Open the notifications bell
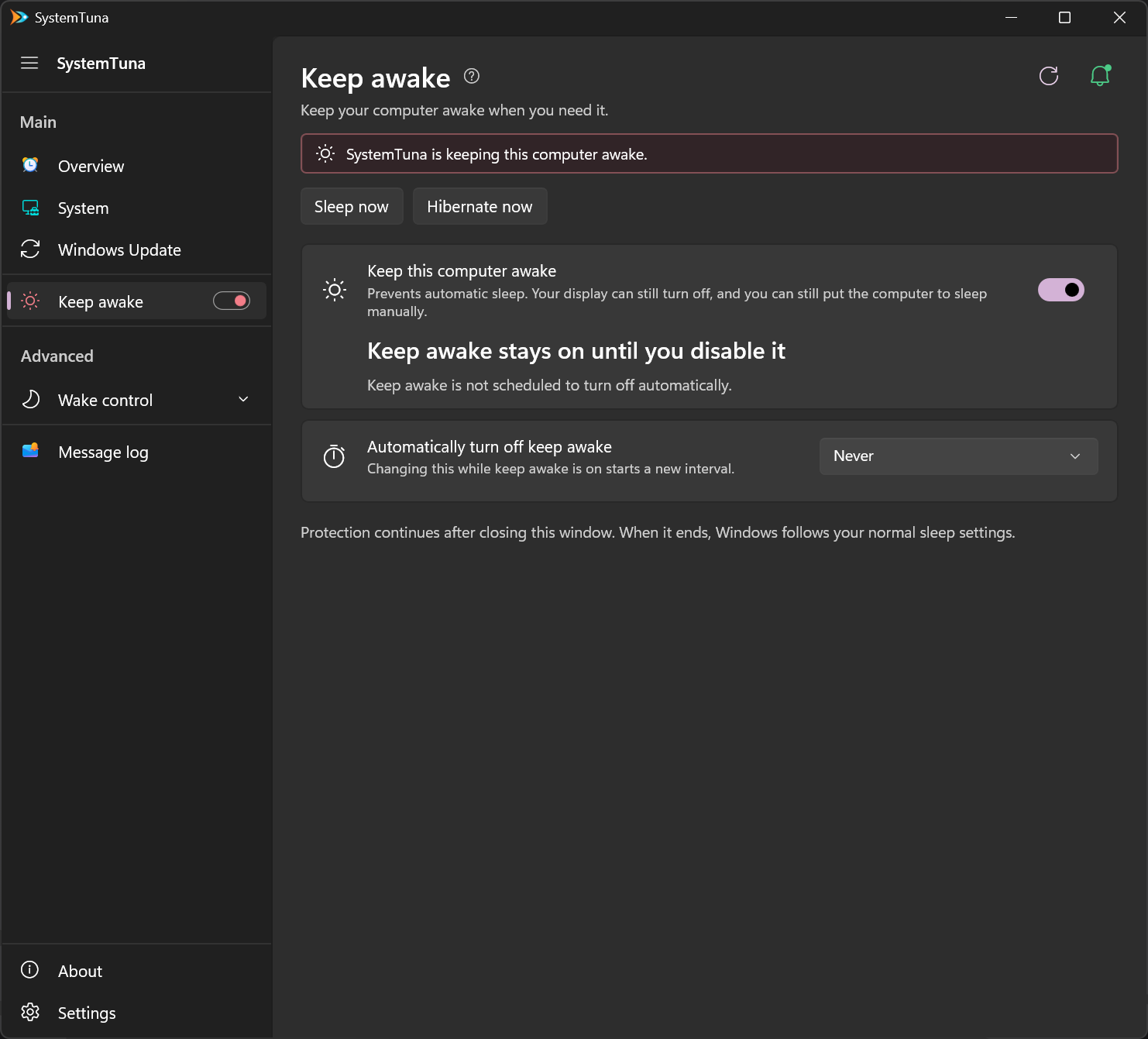This screenshot has width=1148, height=1039. coord(1100,76)
